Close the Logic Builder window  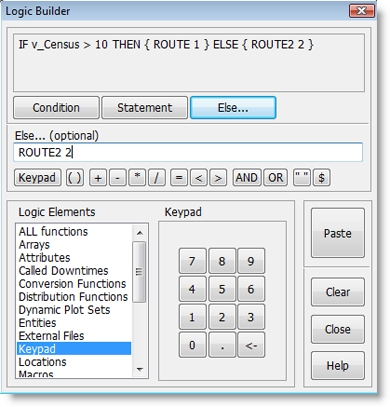click(362, 11)
